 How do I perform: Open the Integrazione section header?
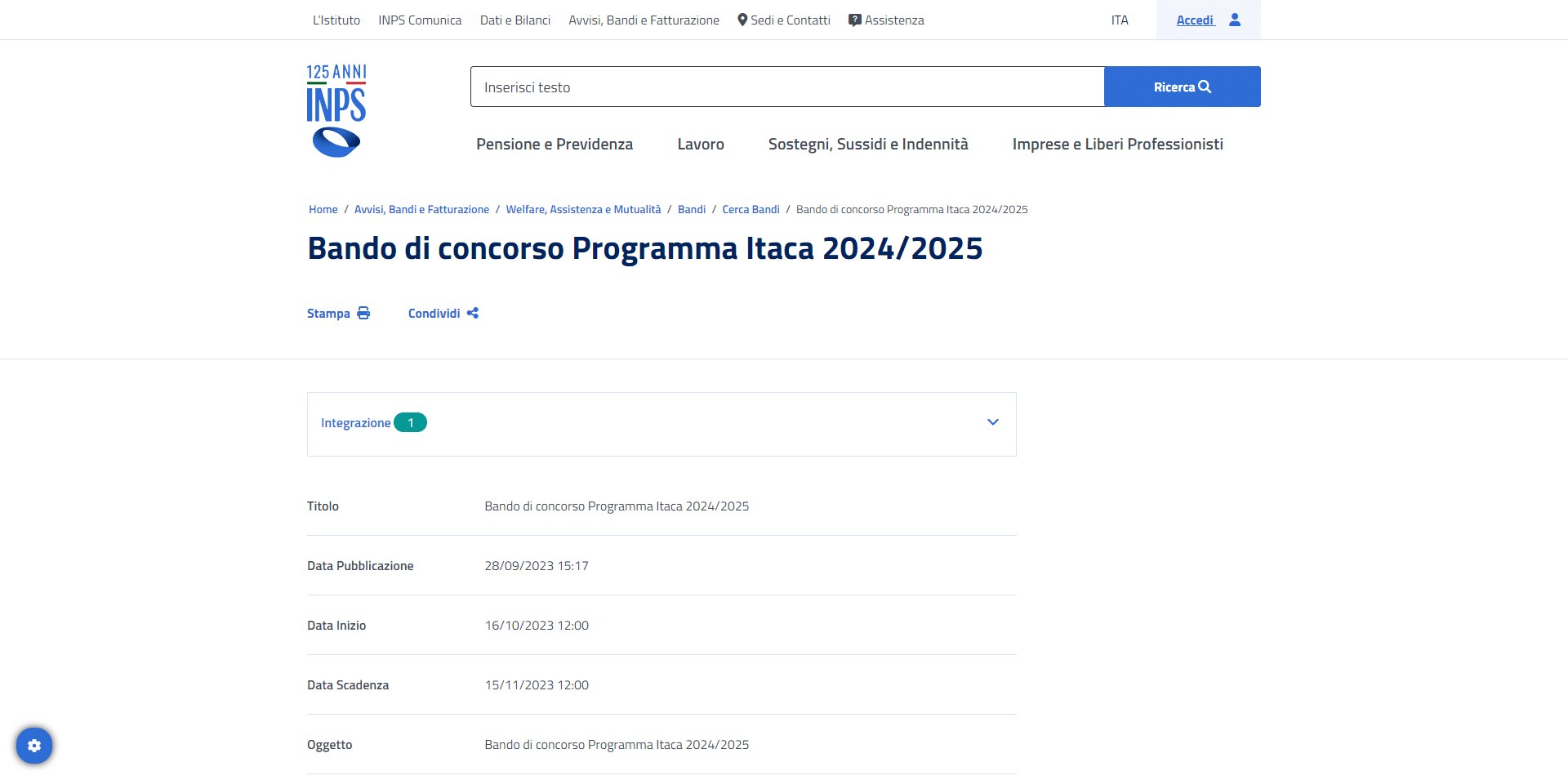tap(661, 424)
